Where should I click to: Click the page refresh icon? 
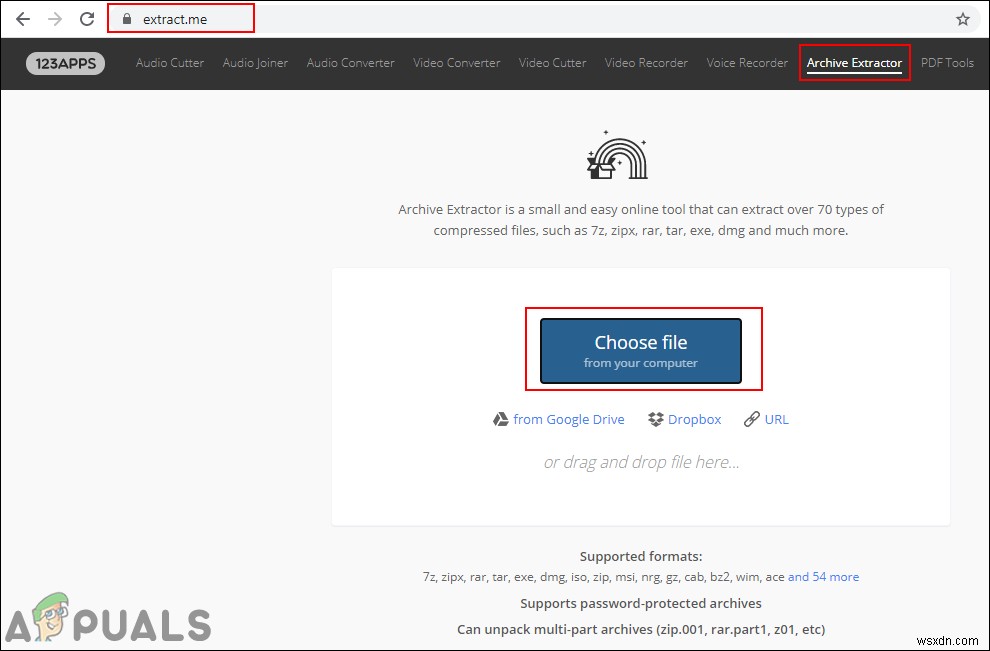tap(87, 18)
